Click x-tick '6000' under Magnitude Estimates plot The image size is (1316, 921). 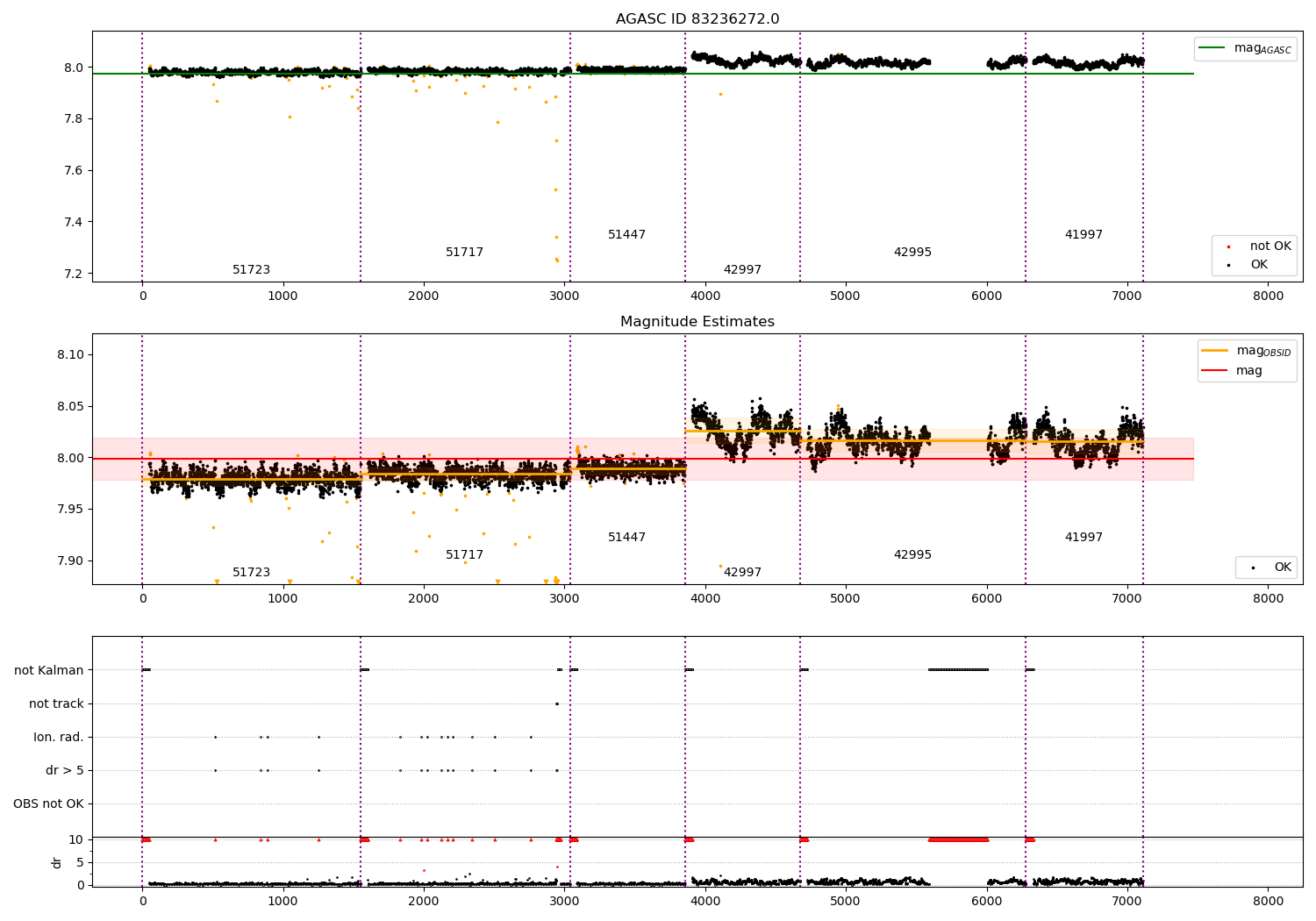tap(987, 599)
